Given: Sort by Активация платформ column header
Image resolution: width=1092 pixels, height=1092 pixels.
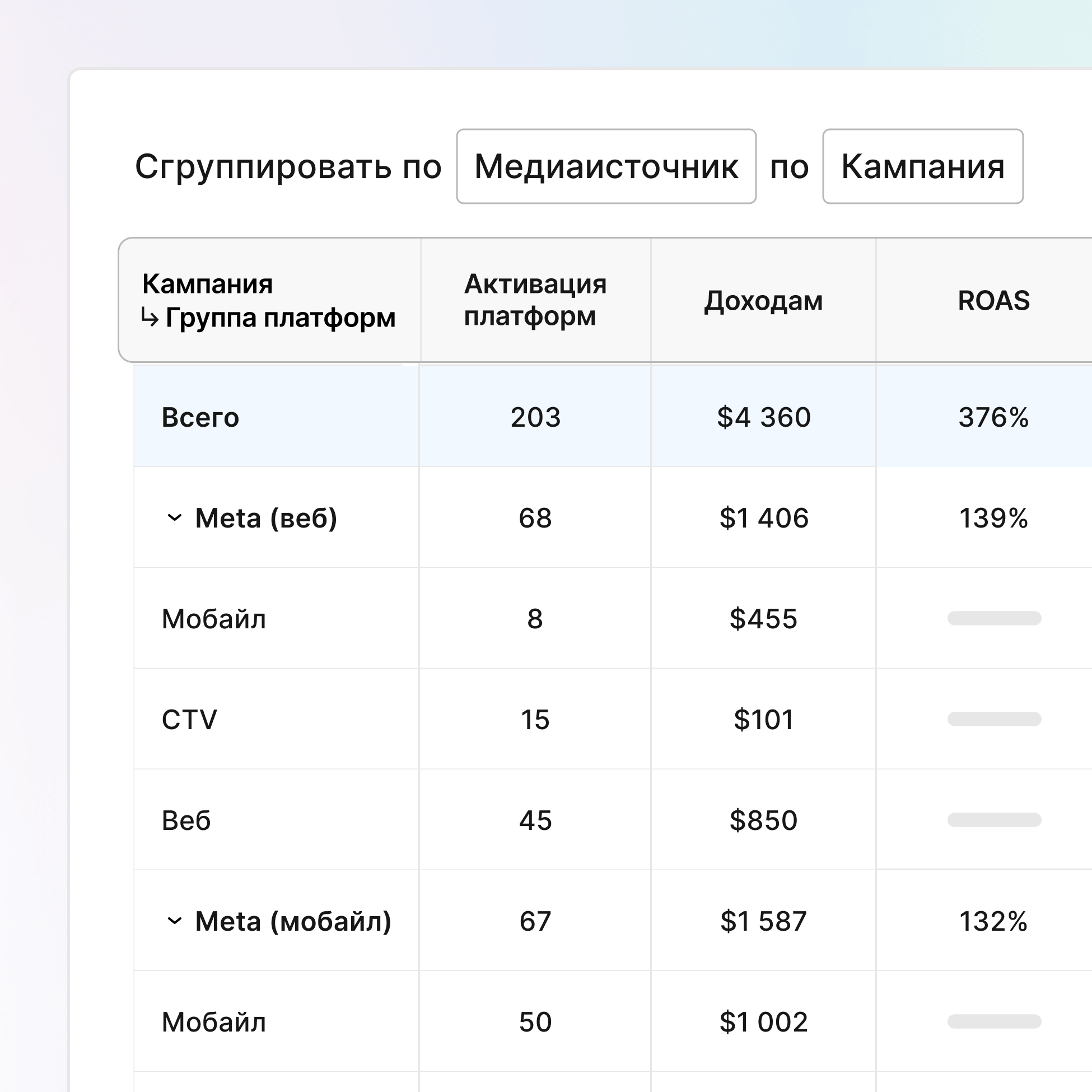Looking at the screenshot, I should tap(535, 300).
